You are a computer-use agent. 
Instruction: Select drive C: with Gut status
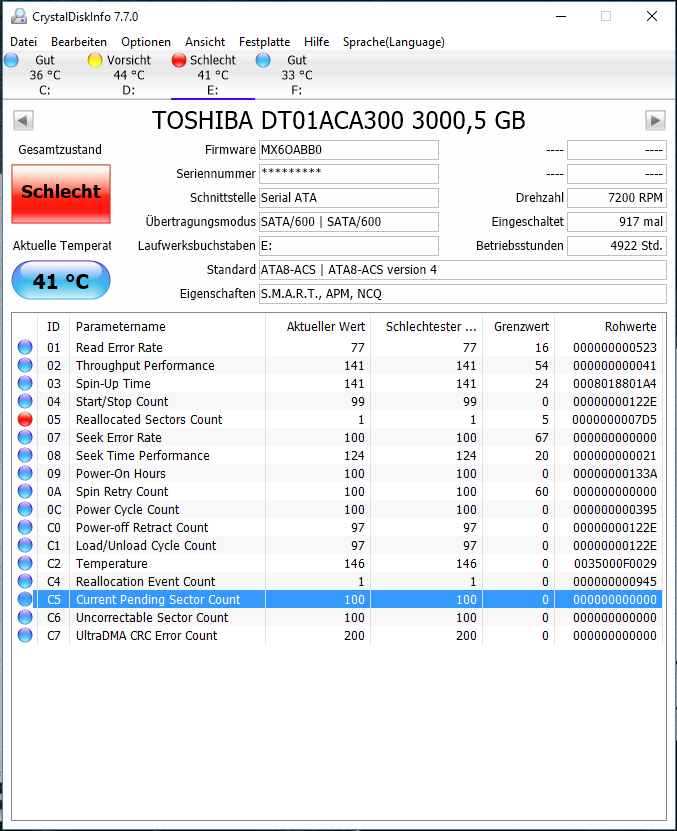tap(45, 75)
